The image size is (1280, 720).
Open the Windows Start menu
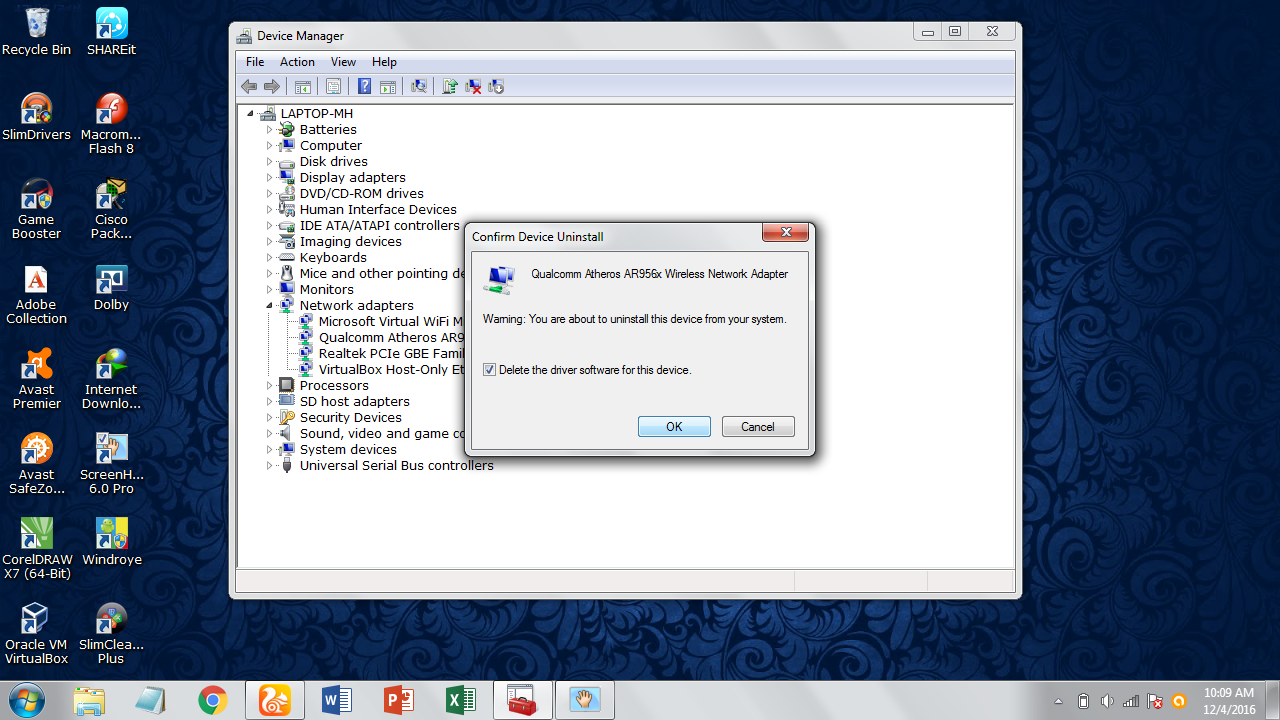[x=27, y=700]
